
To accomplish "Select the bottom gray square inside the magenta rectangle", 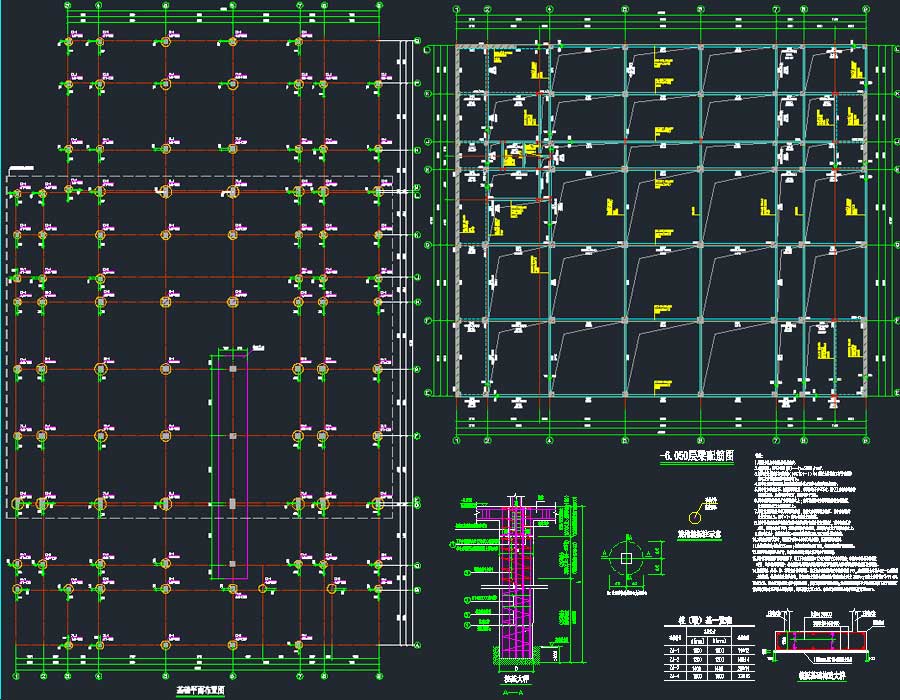I will 232,563.
